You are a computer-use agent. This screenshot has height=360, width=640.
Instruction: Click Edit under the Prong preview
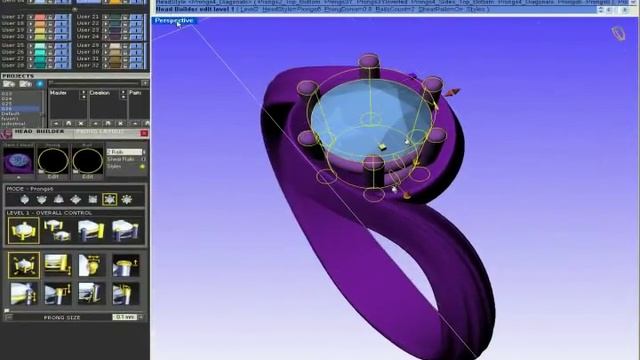(53, 177)
